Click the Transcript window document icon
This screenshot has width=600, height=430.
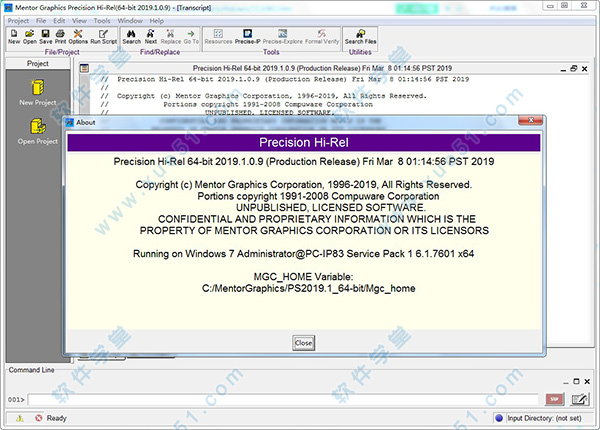point(84,68)
